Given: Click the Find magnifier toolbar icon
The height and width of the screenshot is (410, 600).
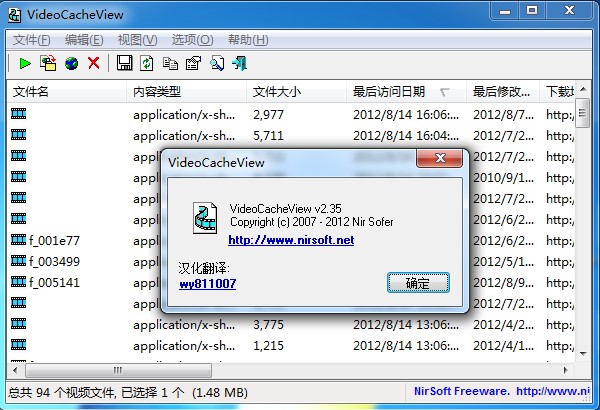Looking at the screenshot, I should pyautogui.click(x=217, y=63).
